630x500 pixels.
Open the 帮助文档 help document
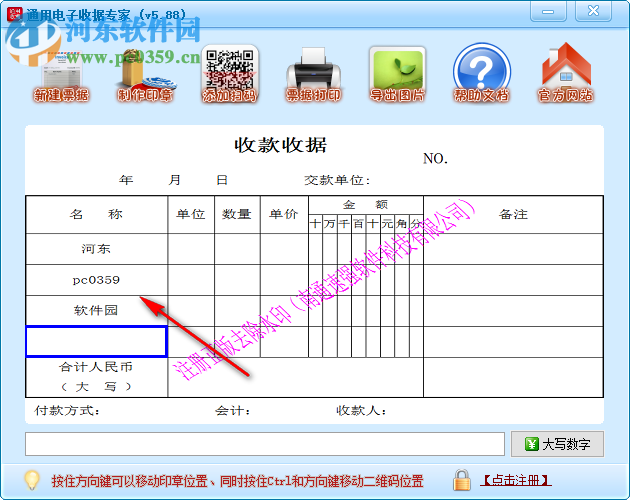click(x=481, y=73)
